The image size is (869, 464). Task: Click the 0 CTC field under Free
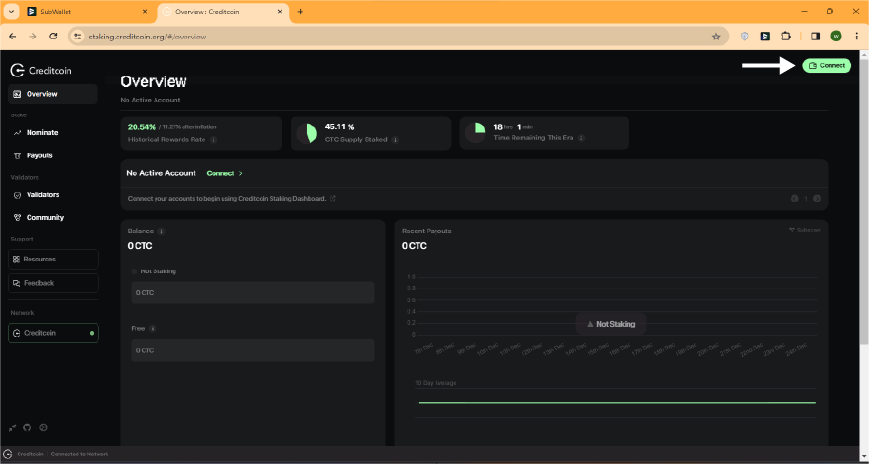[253, 350]
